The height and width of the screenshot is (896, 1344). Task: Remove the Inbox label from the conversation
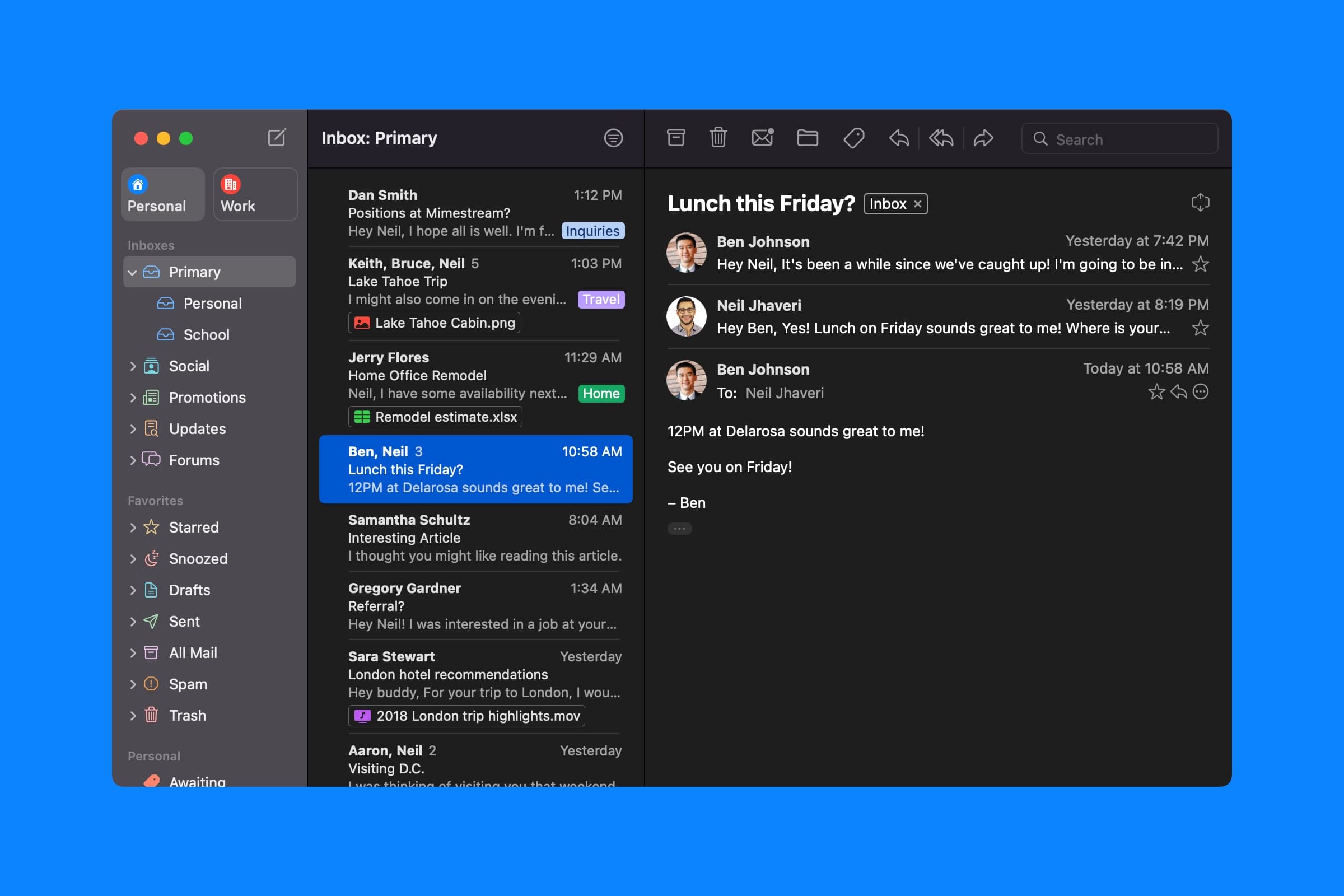tap(918, 204)
